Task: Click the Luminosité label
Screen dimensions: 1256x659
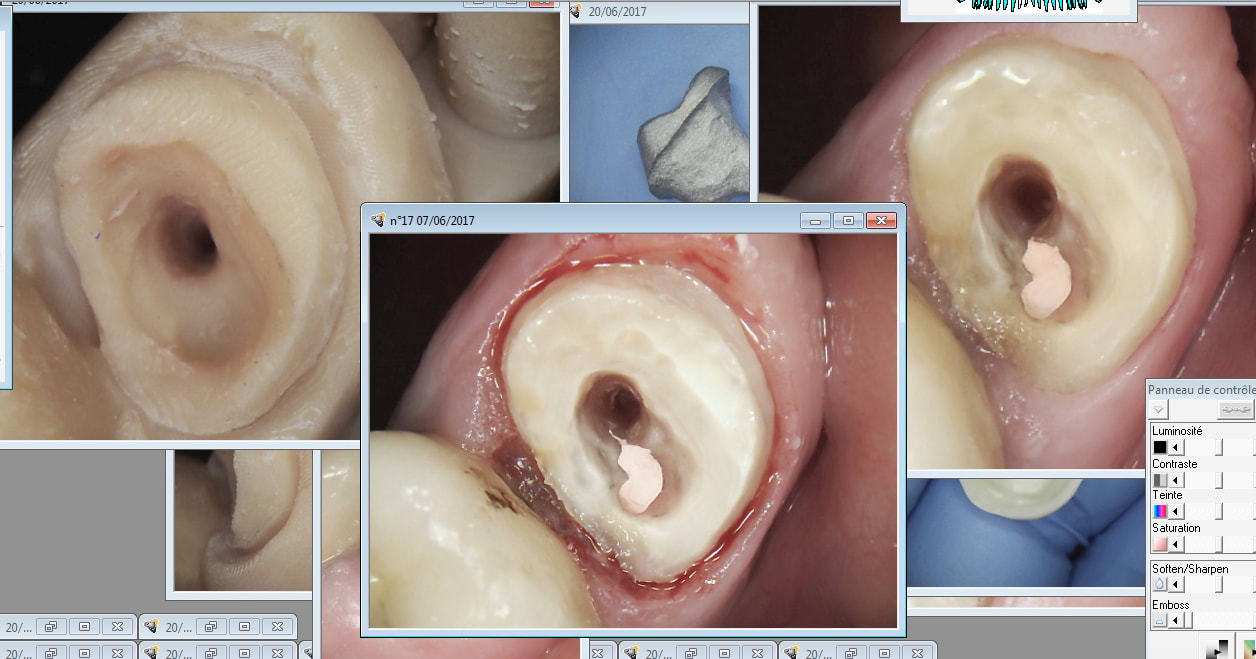Action: 1177,431
